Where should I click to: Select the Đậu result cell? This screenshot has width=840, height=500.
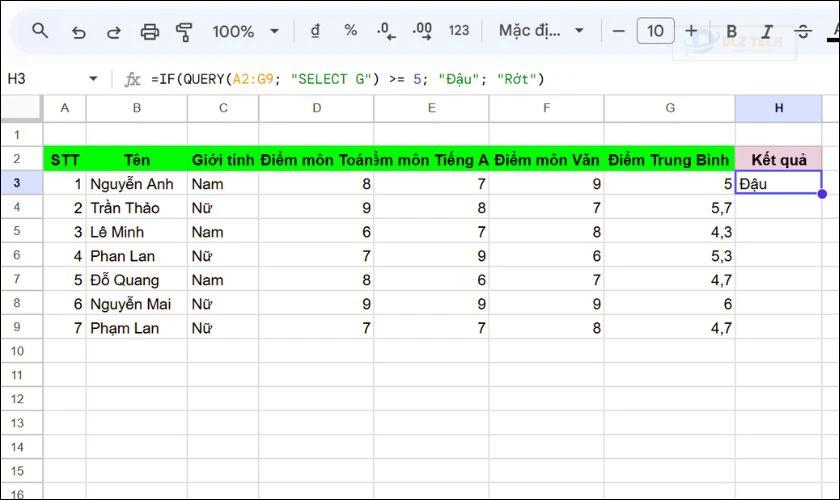pos(778,183)
